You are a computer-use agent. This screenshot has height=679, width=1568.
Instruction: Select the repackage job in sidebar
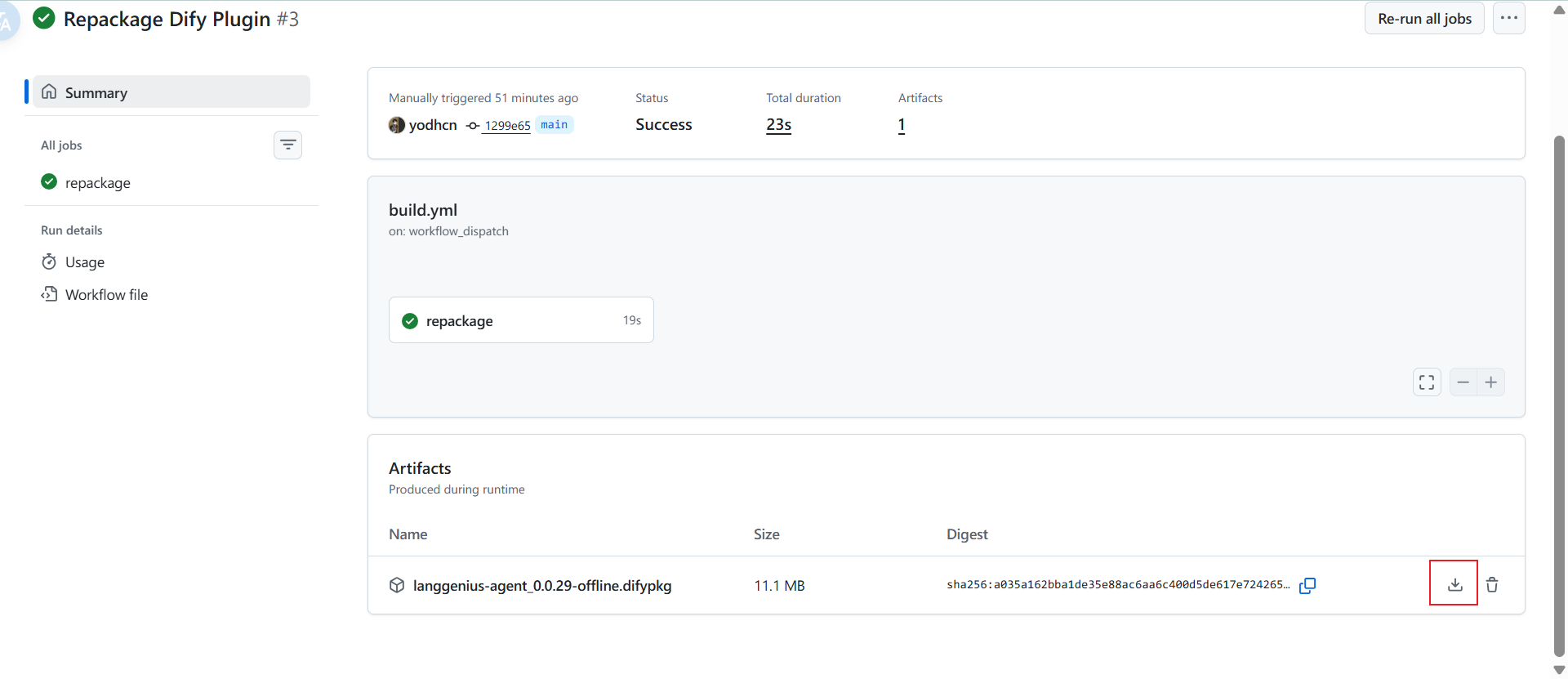98,183
